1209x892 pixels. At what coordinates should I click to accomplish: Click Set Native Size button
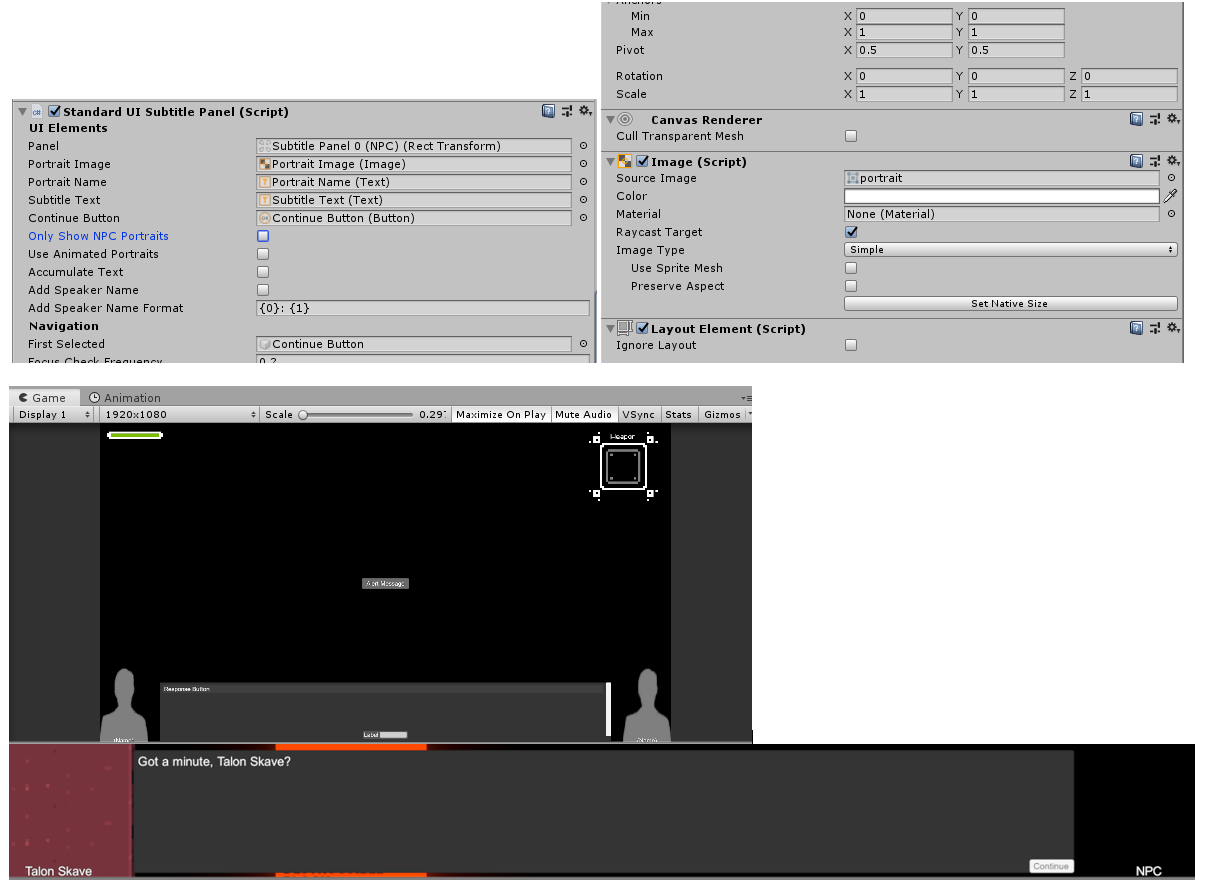1010,304
